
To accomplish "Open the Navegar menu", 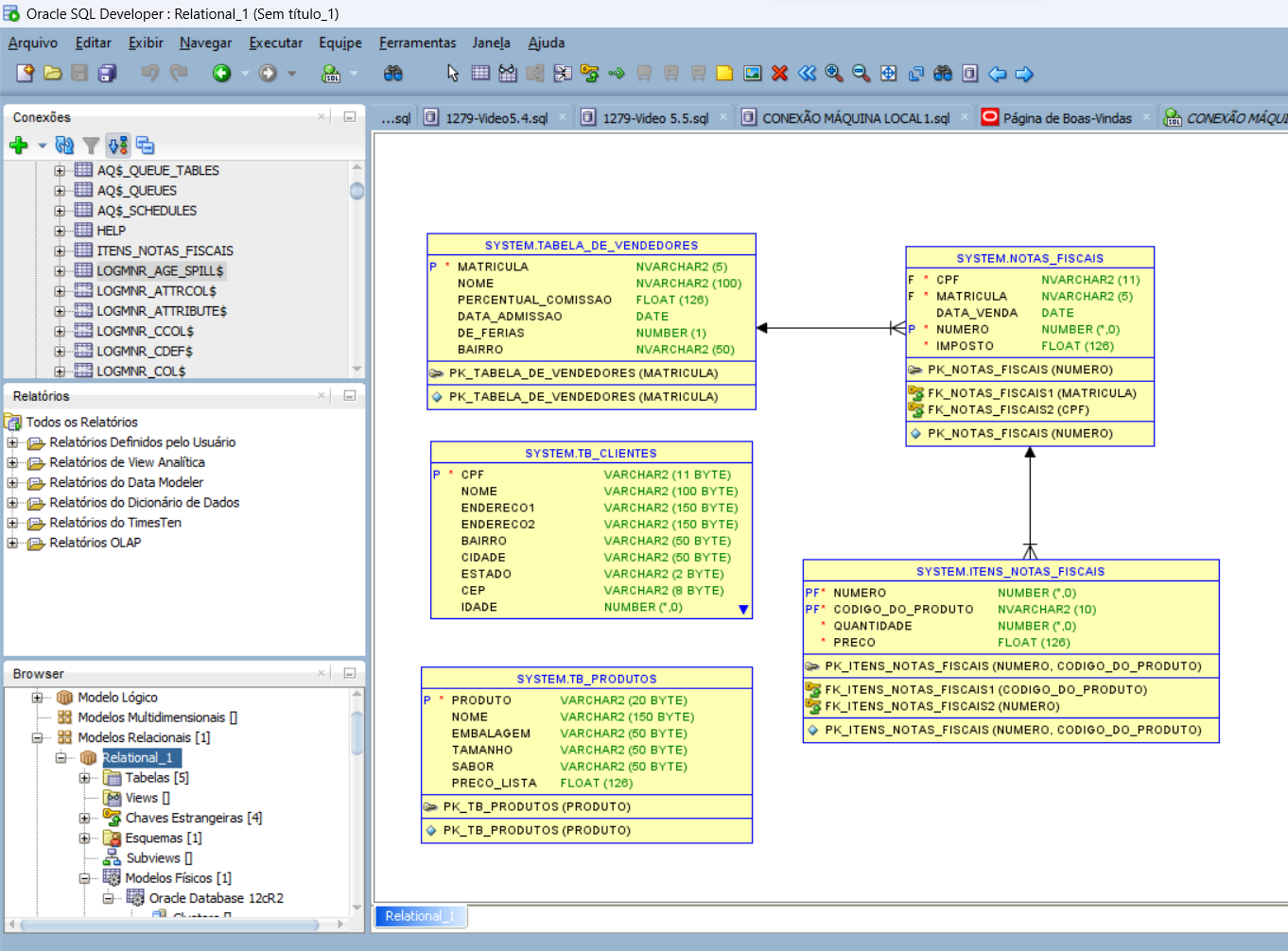I will tap(205, 43).
